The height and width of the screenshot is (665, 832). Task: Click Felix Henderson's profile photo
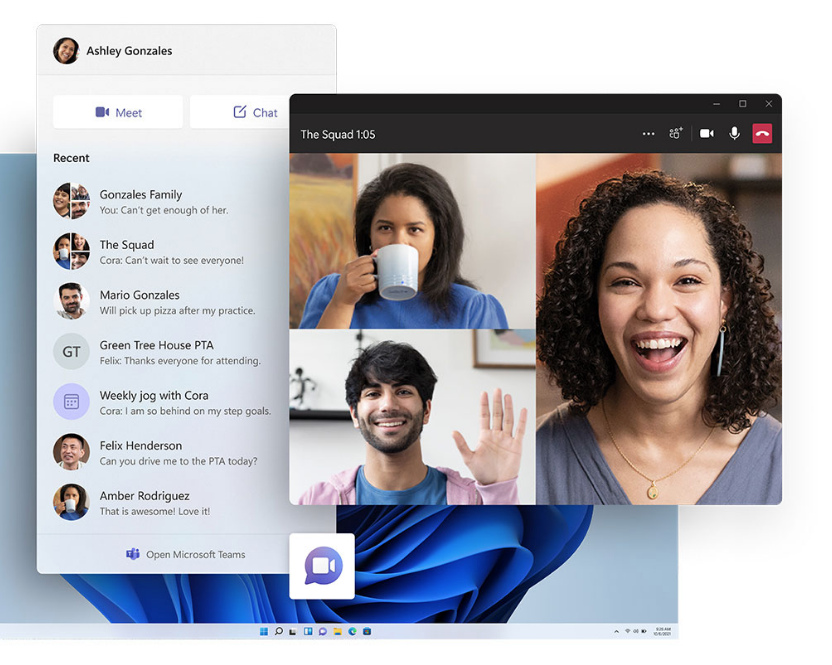point(71,452)
